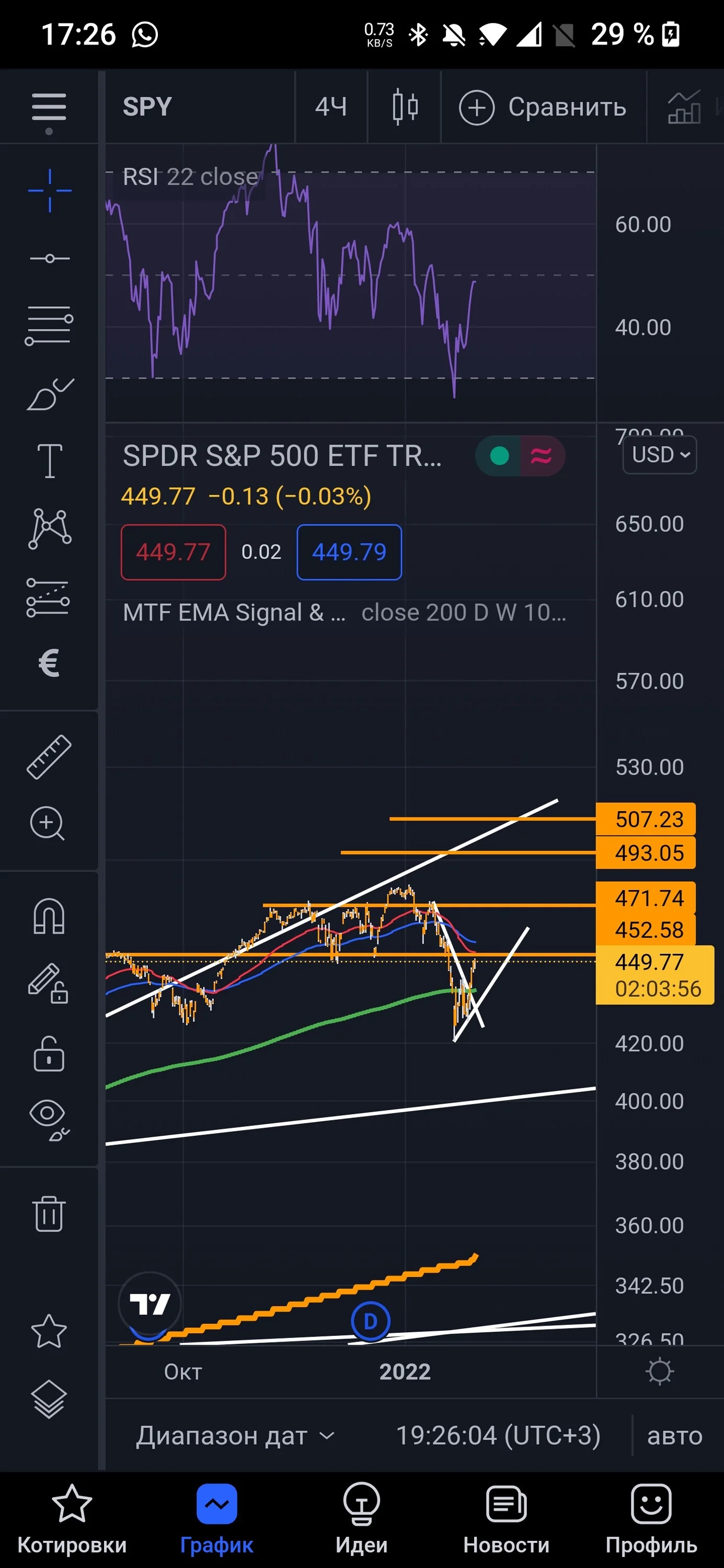Switch to the Котировки tab
Screen dimensions: 724x1568
pyautogui.click(x=72, y=1520)
